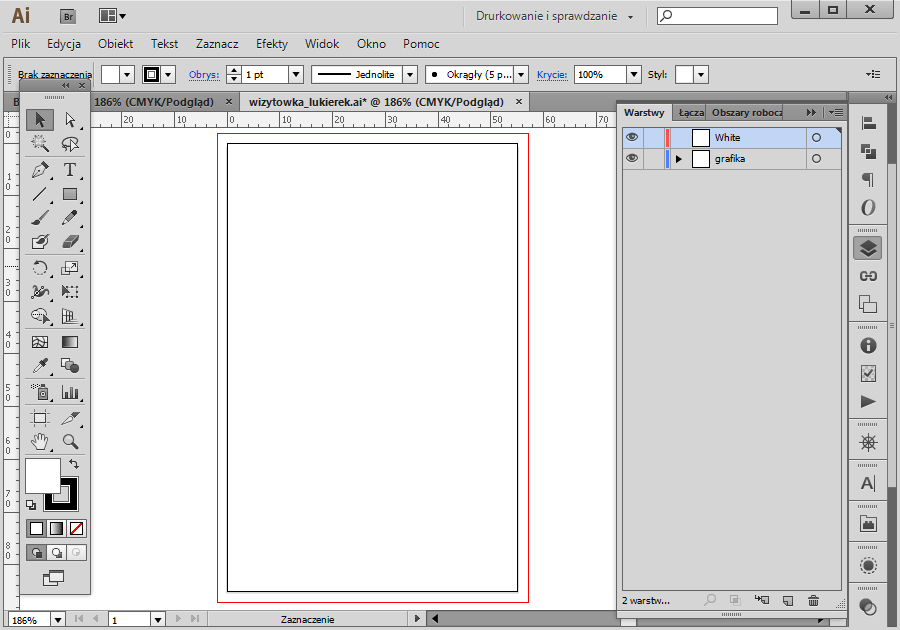900x630 pixels.
Task: Select the Pen tool
Action: (x=40, y=170)
